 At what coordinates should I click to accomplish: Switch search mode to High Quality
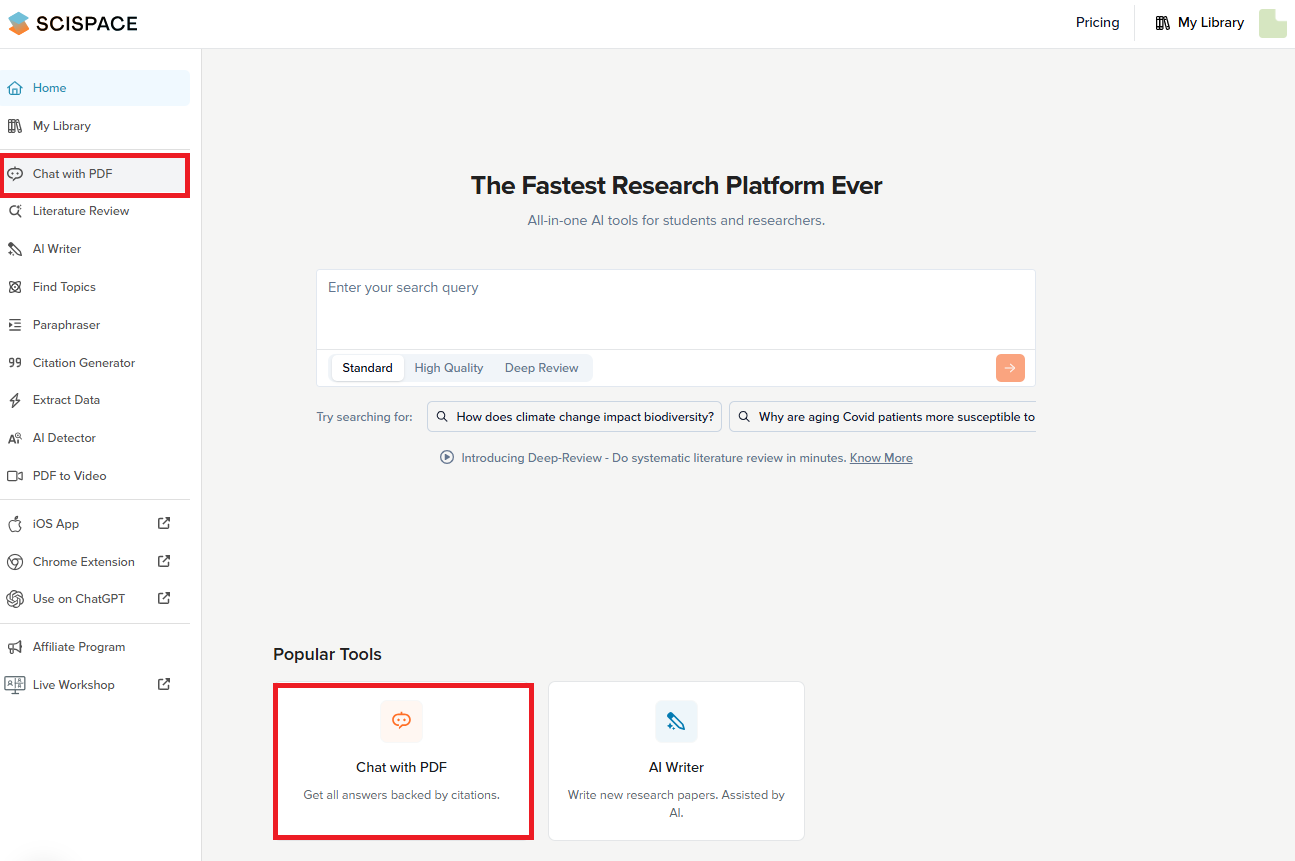click(449, 368)
